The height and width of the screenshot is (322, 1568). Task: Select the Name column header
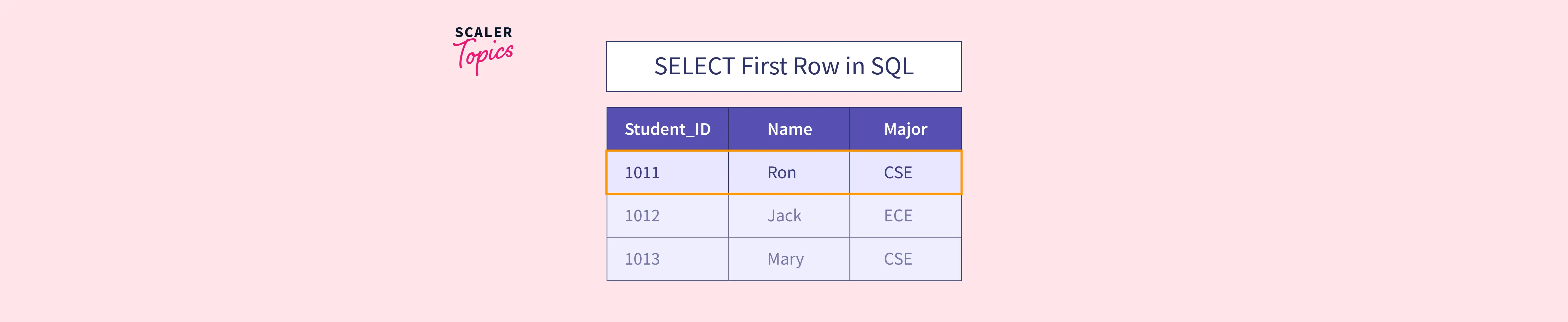(789, 129)
